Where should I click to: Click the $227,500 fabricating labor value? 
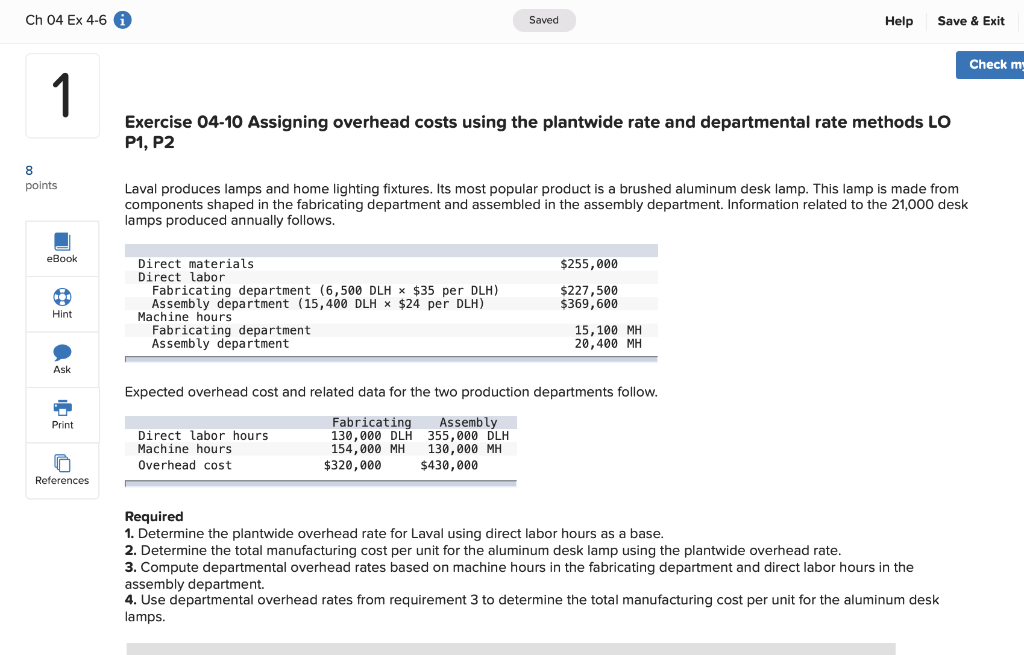coord(588,291)
